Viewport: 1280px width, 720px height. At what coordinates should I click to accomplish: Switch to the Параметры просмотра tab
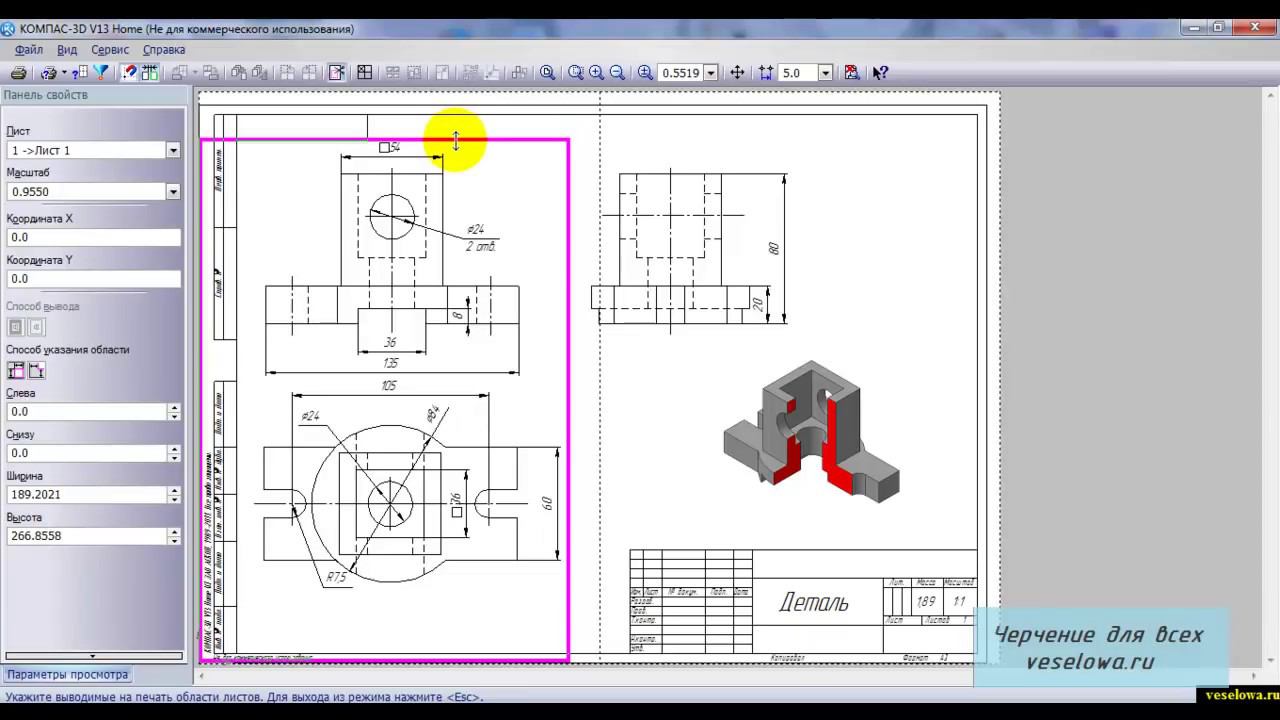[x=67, y=674]
